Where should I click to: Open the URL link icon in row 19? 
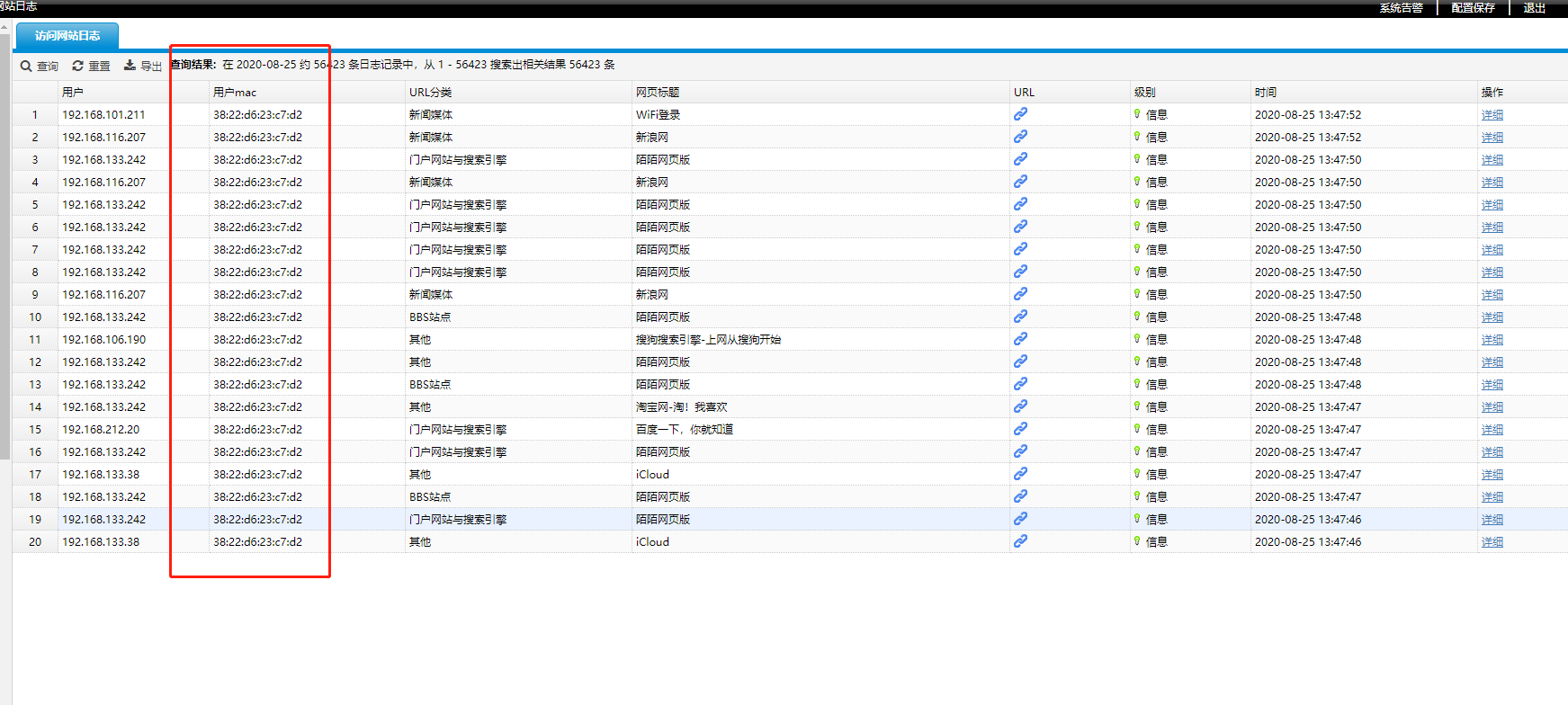click(1020, 519)
